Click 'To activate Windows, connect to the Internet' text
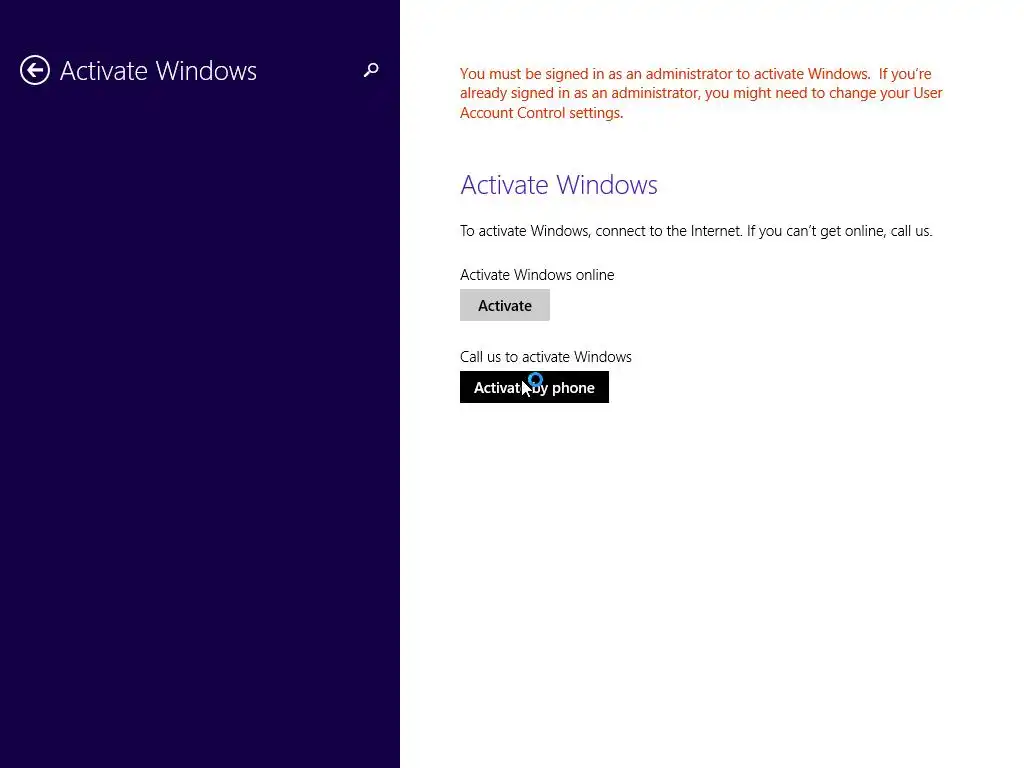 tap(601, 231)
